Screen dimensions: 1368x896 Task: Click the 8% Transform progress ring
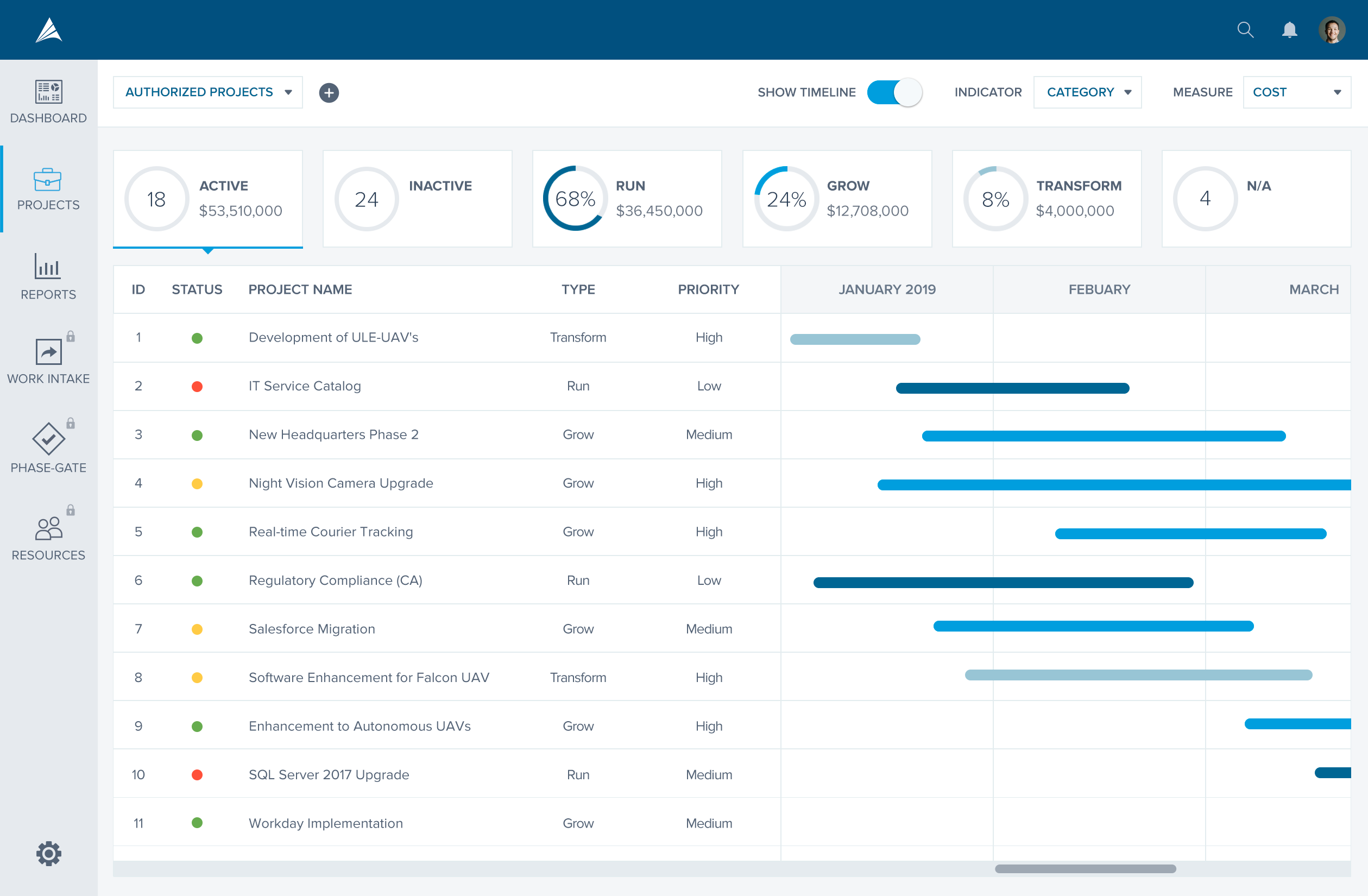coord(995,199)
